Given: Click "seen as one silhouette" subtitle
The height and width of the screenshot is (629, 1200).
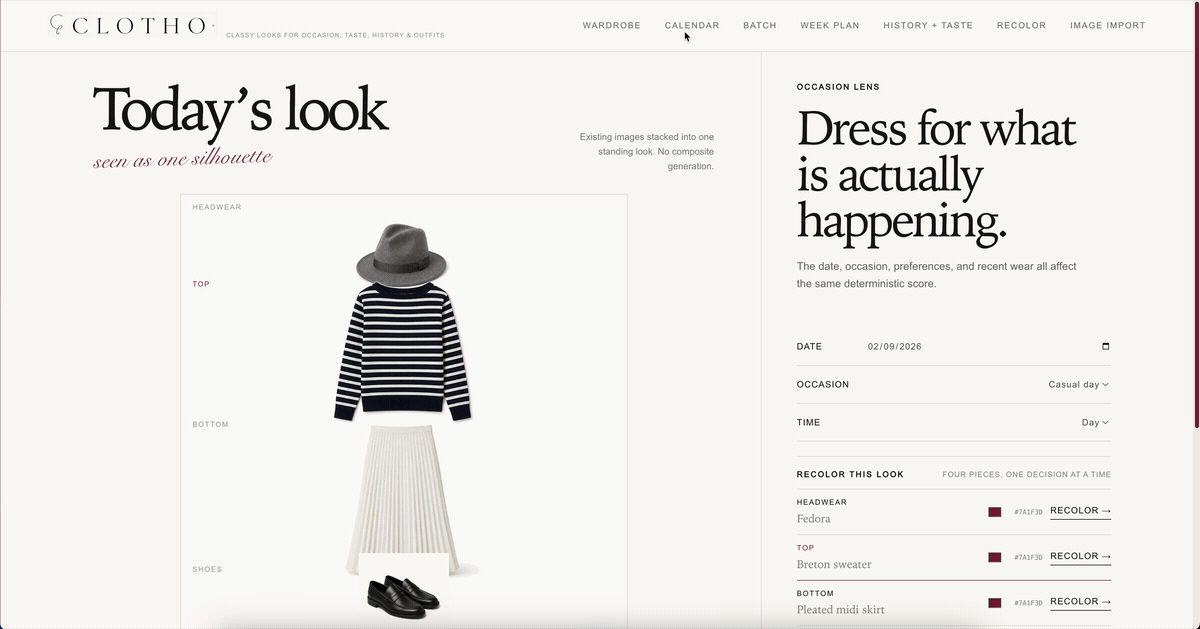Looking at the screenshot, I should click(182, 158).
